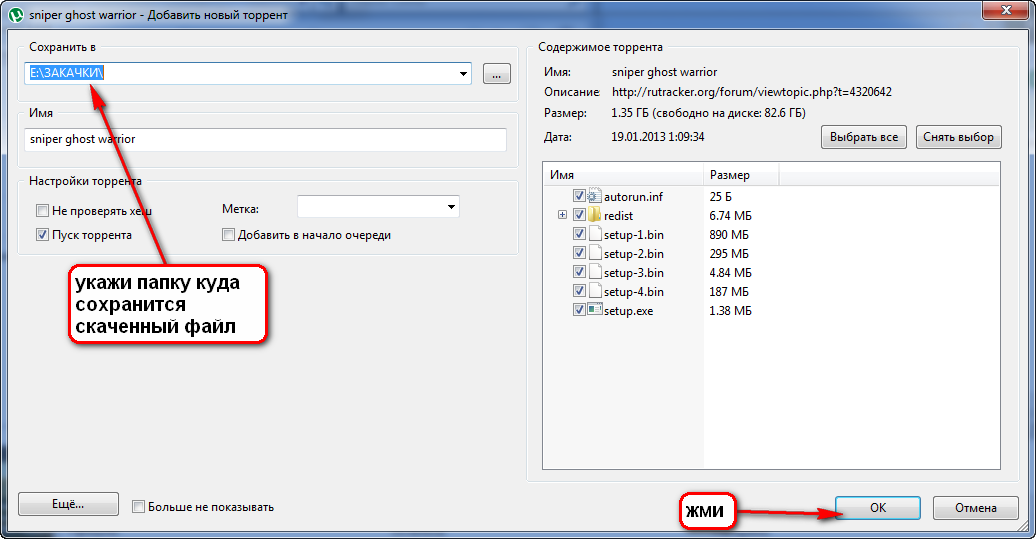Click the browse '...' folder button
1036x539 pixels.
coord(497,74)
